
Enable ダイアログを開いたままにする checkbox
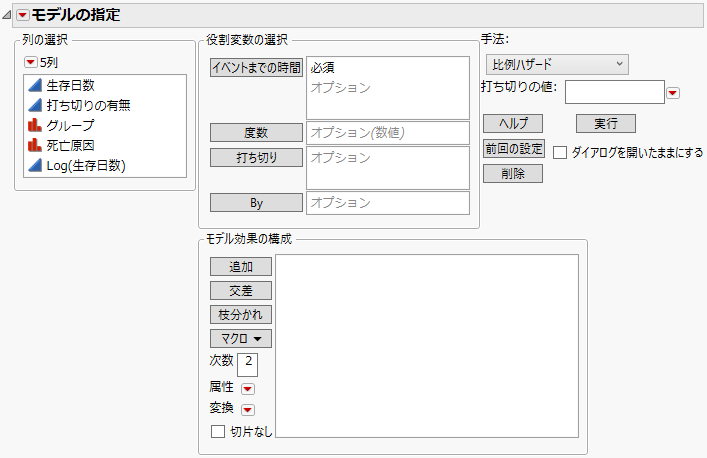(x=560, y=153)
